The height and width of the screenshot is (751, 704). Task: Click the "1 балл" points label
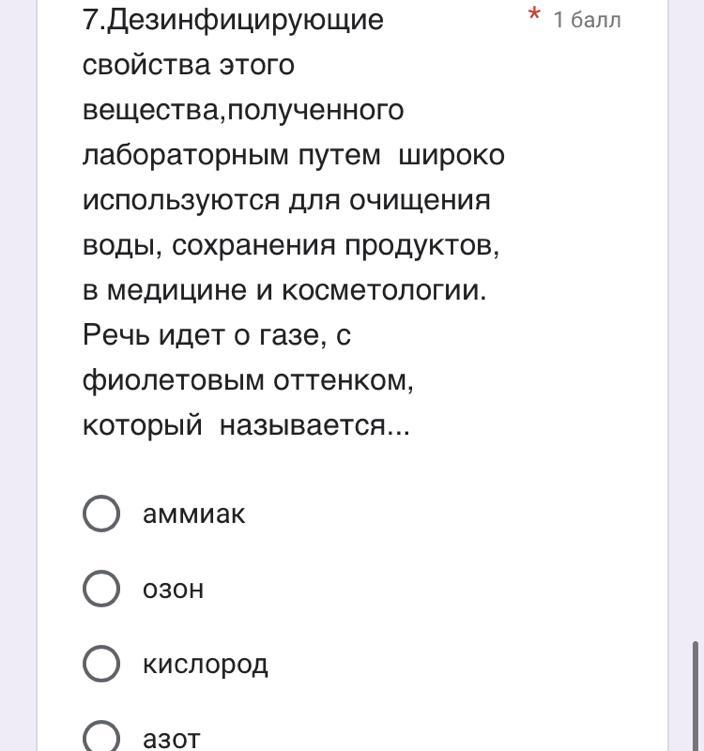(587, 20)
